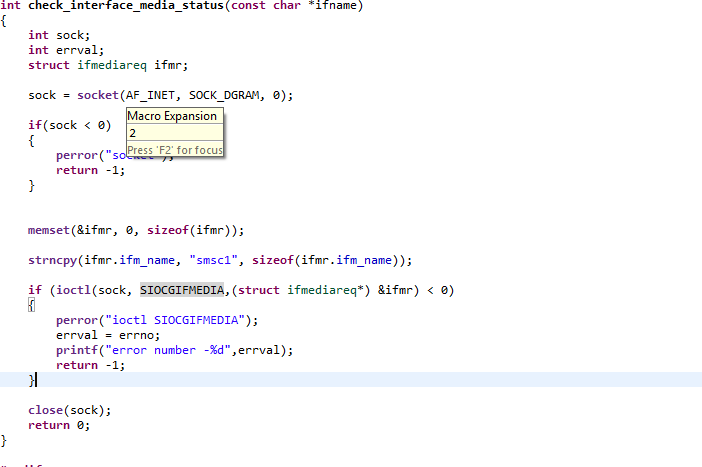This screenshot has width=702, height=467.
Task: Click the strncpy function call
Action: click(x=52, y=260)
